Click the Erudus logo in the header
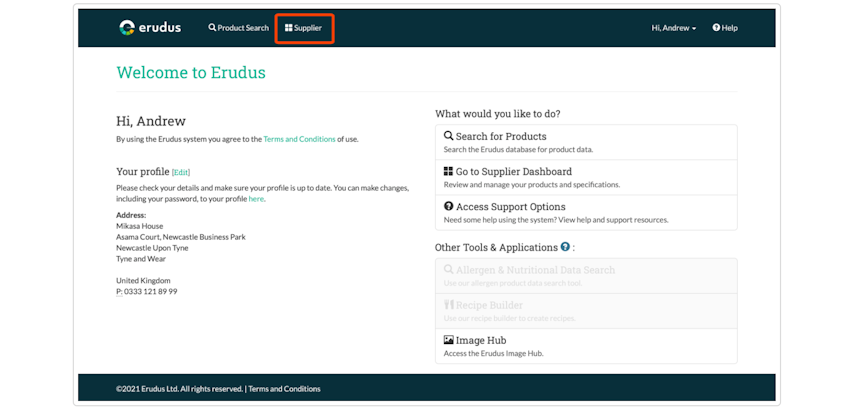The image size is (858, 412). coord(150,27)
